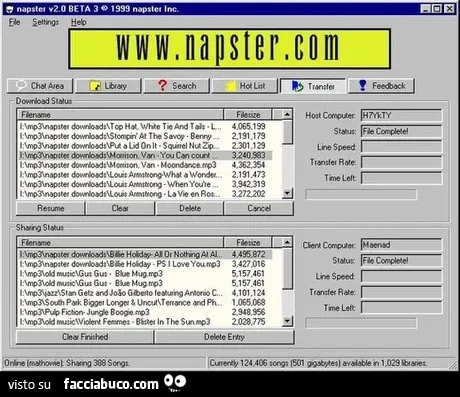Click the download progress bar

(361, 194)
